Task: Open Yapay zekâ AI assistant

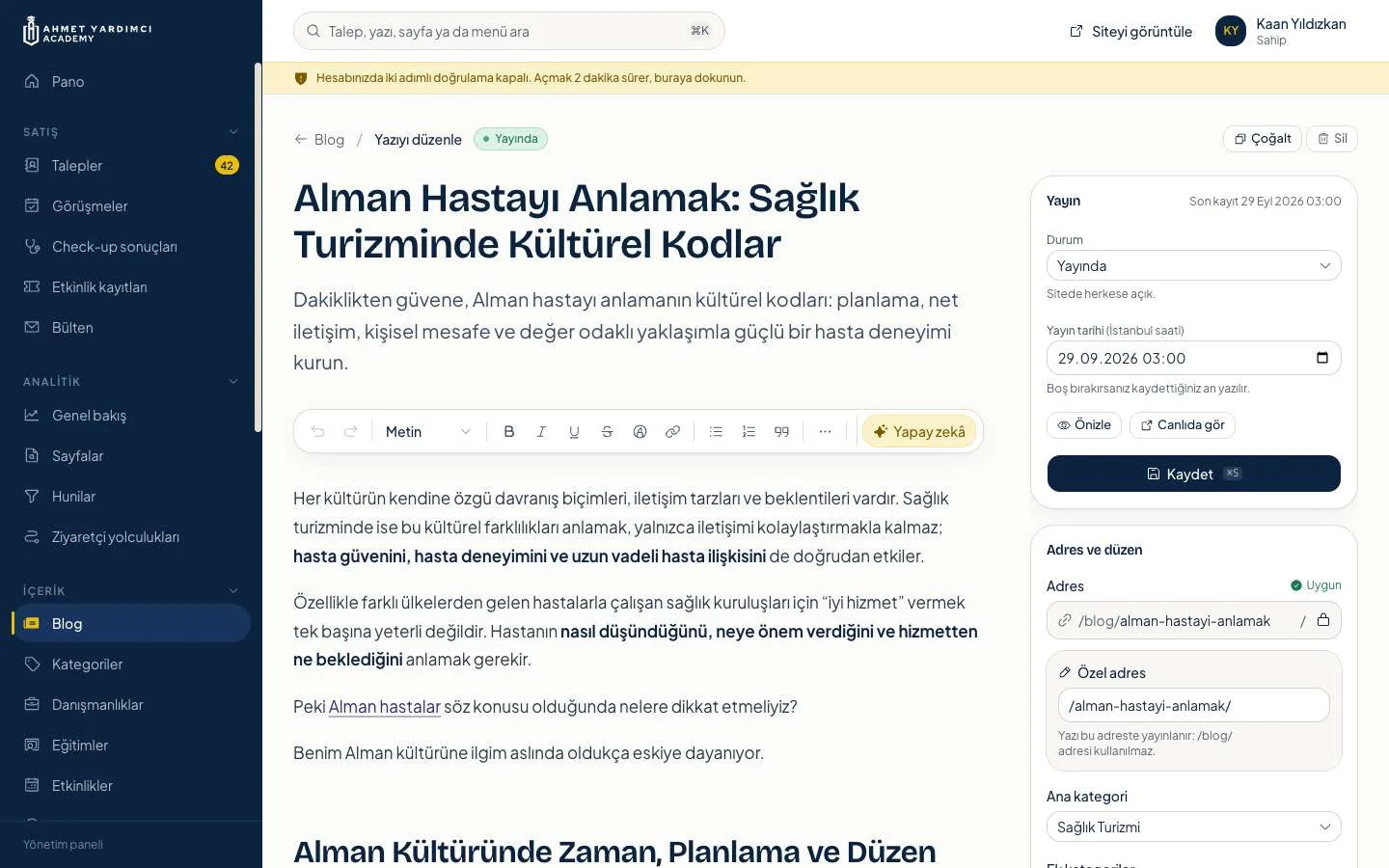Action: coord(919,432)
